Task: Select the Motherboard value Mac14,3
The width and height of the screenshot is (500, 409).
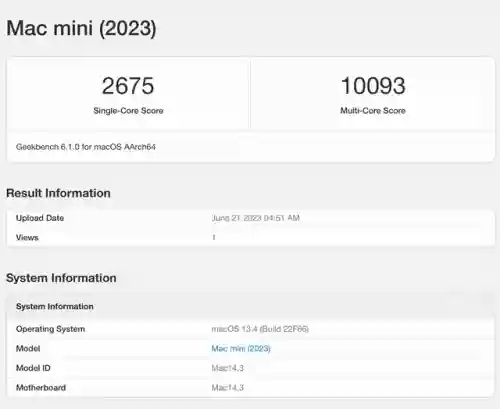Action: point(228,388)
